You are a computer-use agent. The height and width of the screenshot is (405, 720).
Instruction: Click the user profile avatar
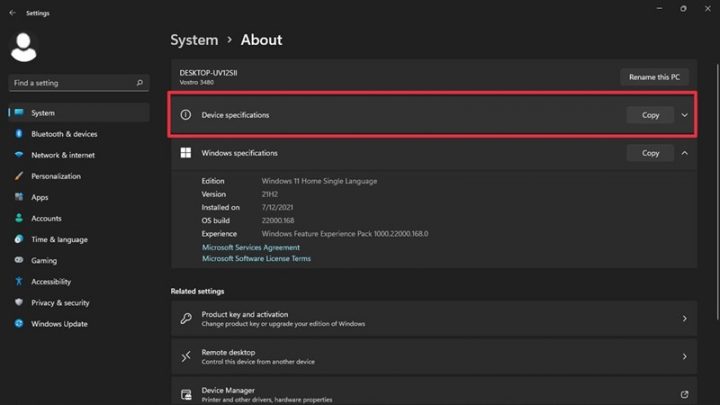23,47
